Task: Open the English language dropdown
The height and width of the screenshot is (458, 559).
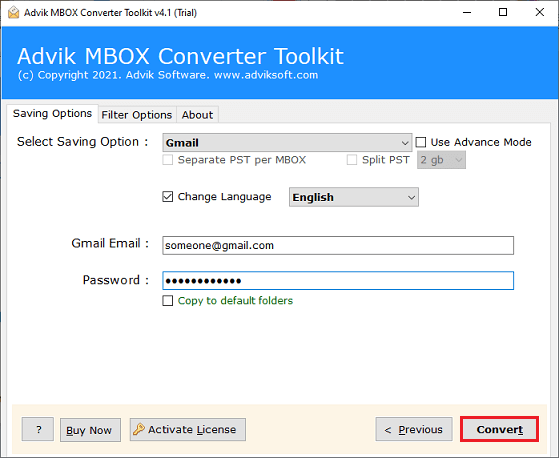Action: pyautogui.click(x=354, y=197)
